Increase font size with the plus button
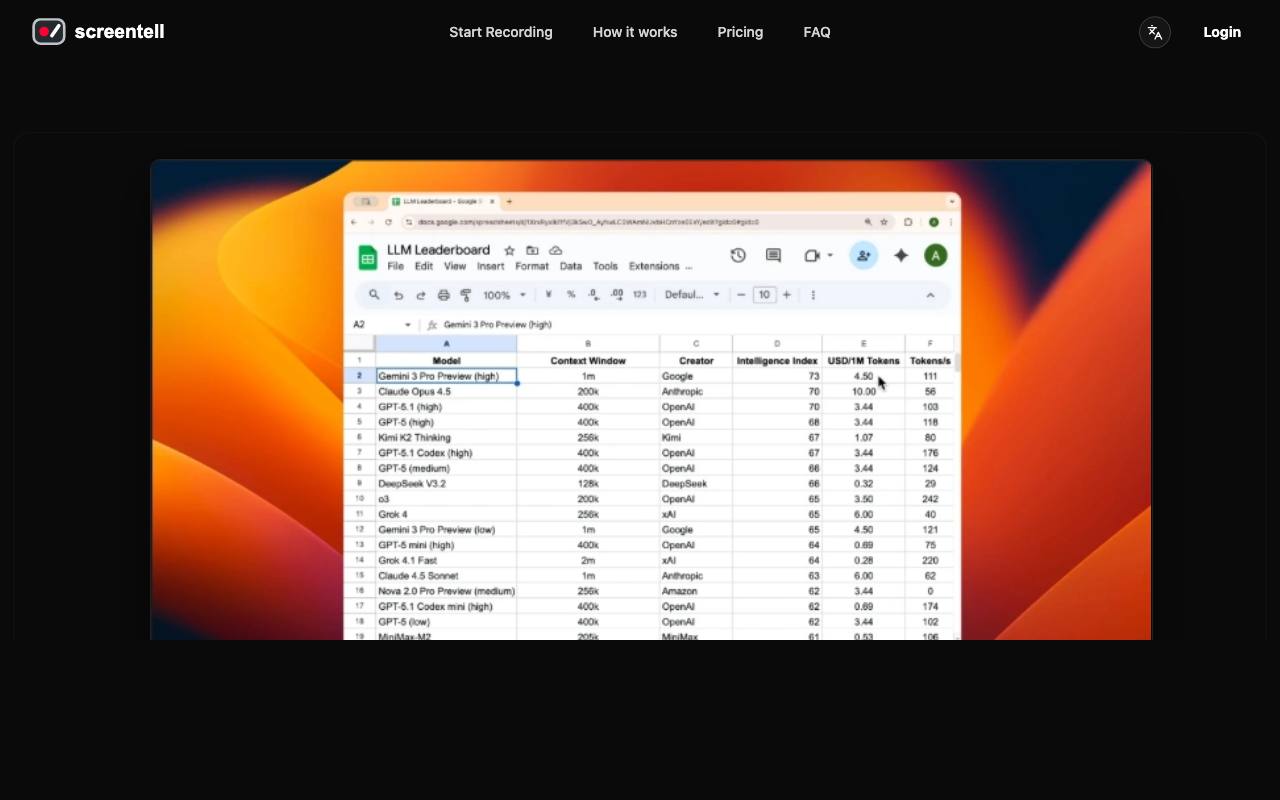 (x=787, y=295)
